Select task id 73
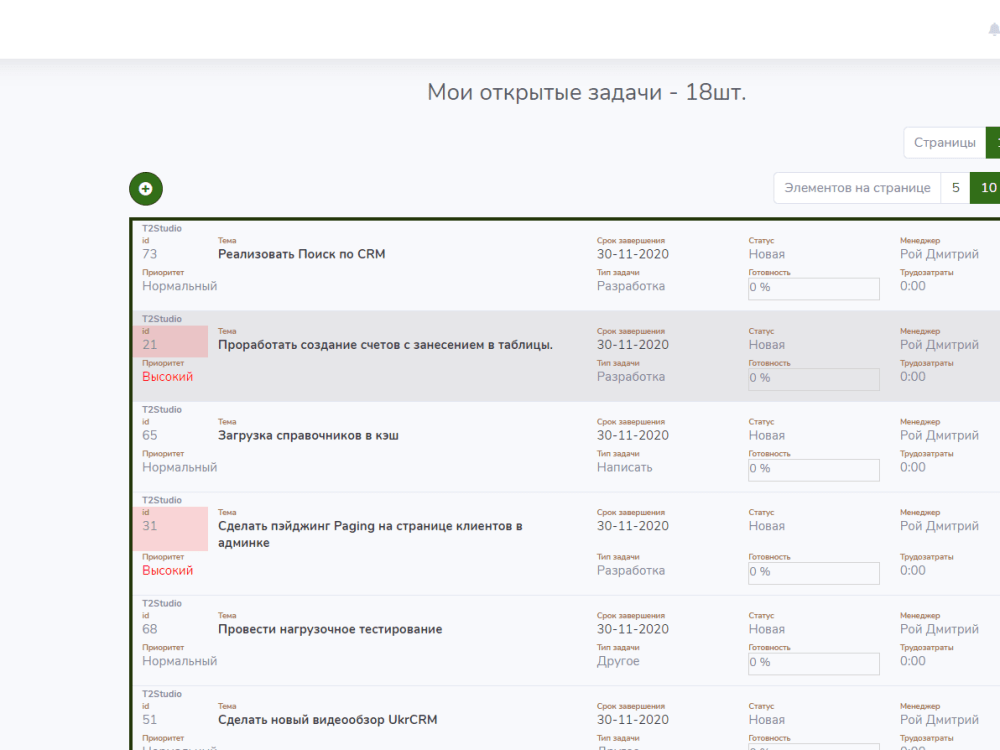 point(149,254)
